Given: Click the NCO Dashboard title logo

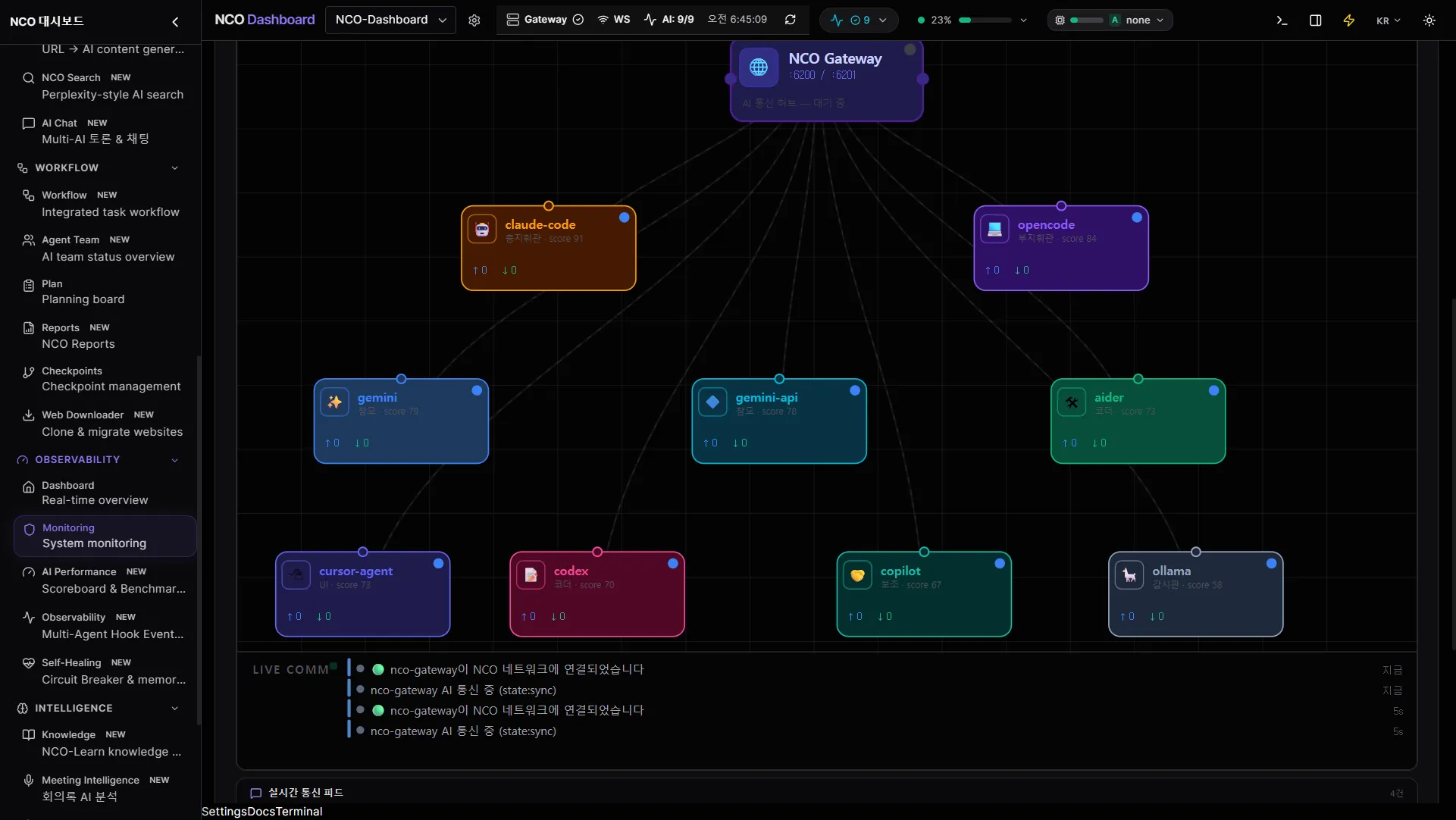Looking at the screenshot, I should click(x=265, y=20).
